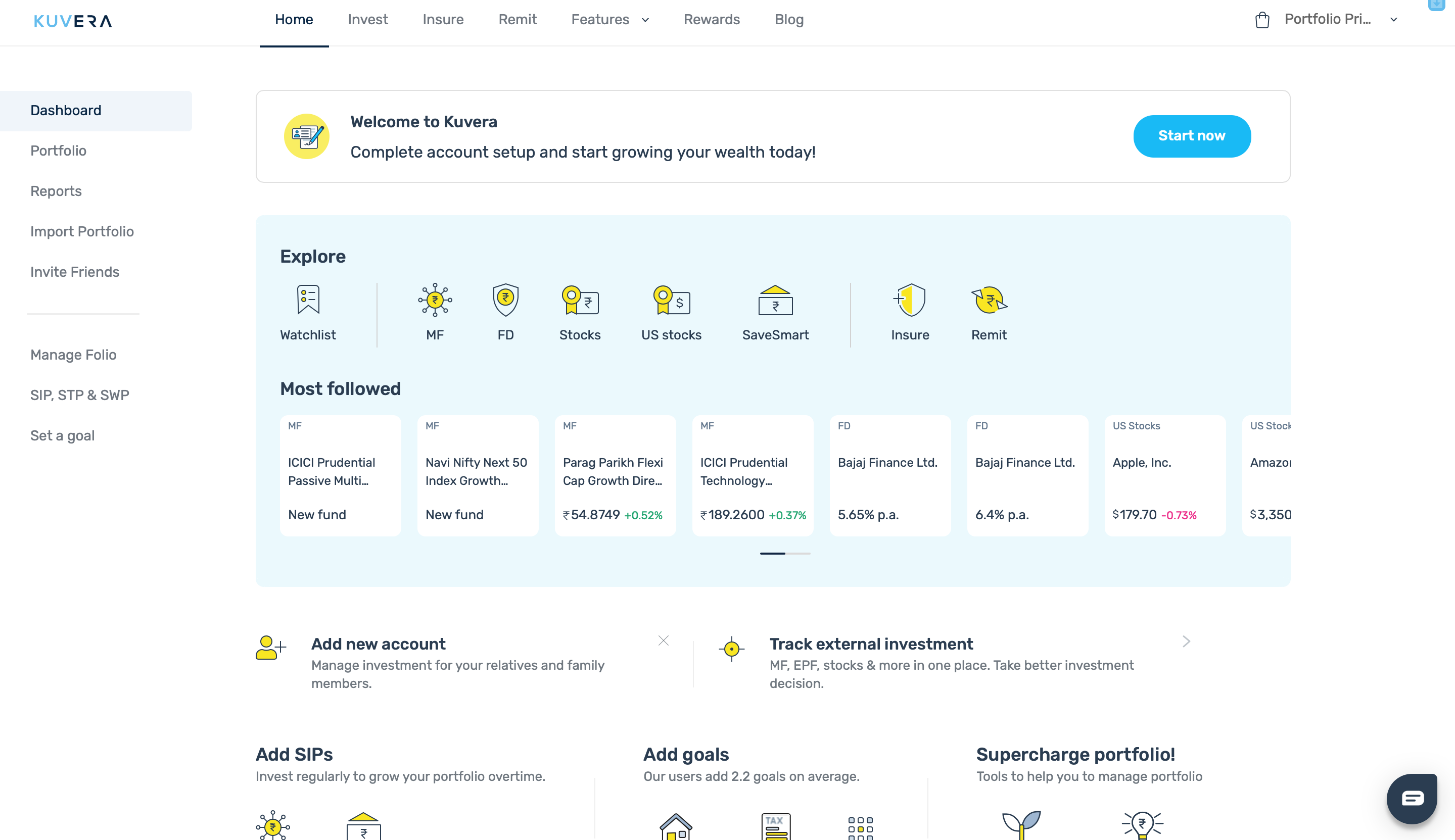
Task: Select the SaveSmart icon
Action: (775, 300)
